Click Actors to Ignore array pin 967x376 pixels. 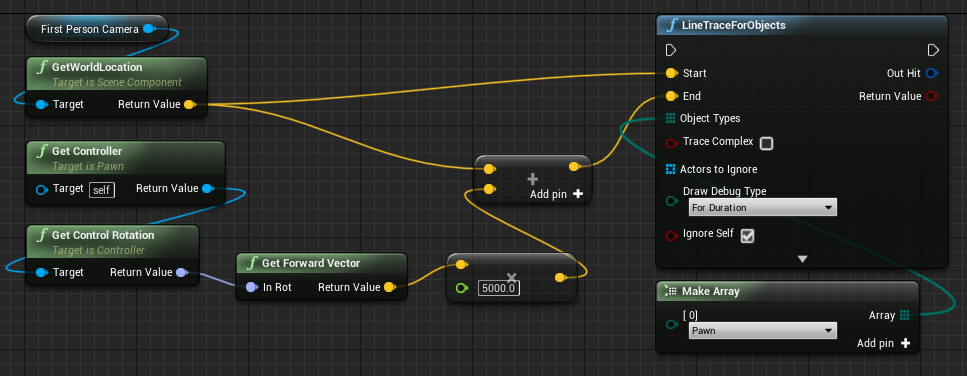[671, 169]
